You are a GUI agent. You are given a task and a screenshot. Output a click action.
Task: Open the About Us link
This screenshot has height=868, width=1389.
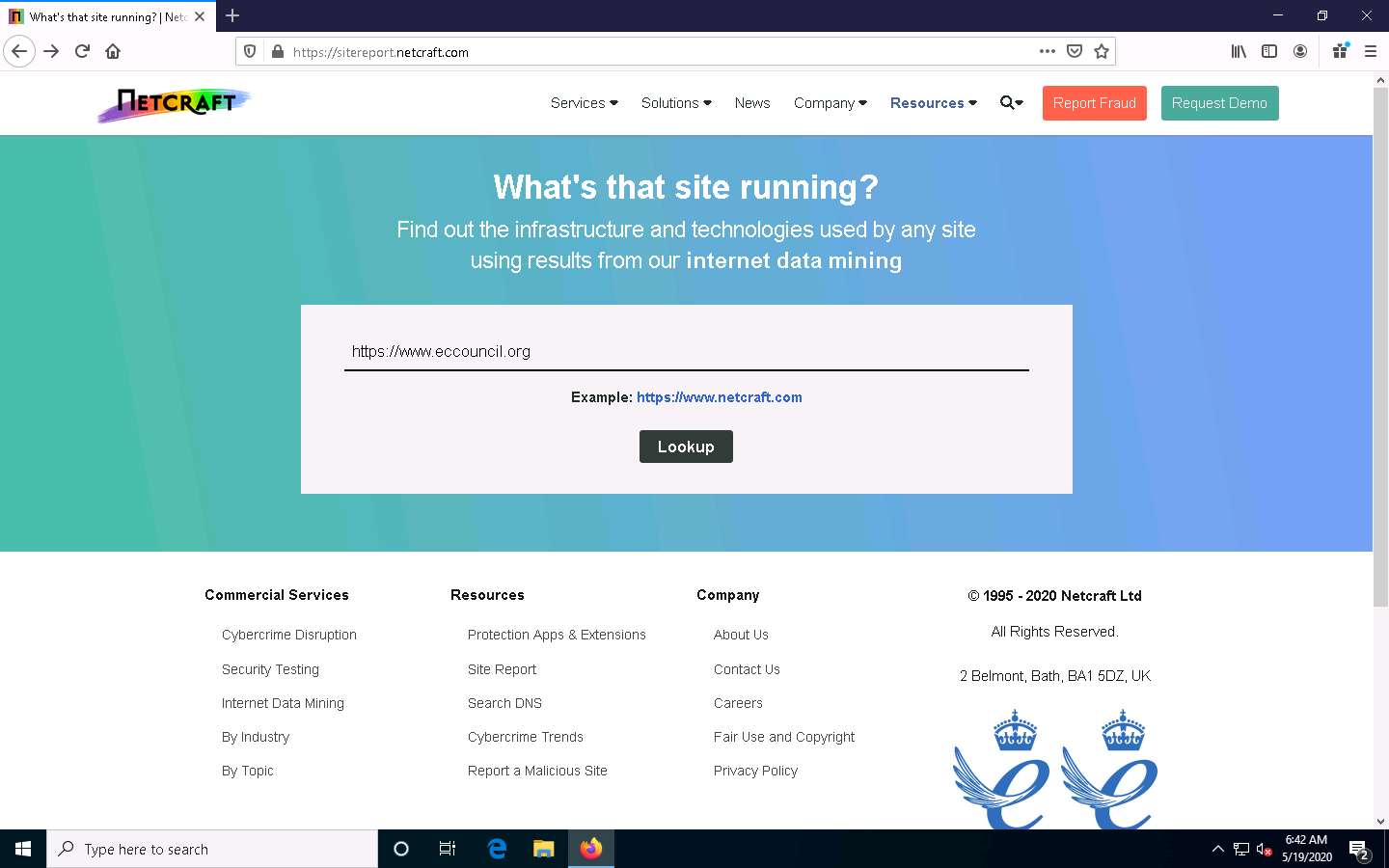click(741, 635)
